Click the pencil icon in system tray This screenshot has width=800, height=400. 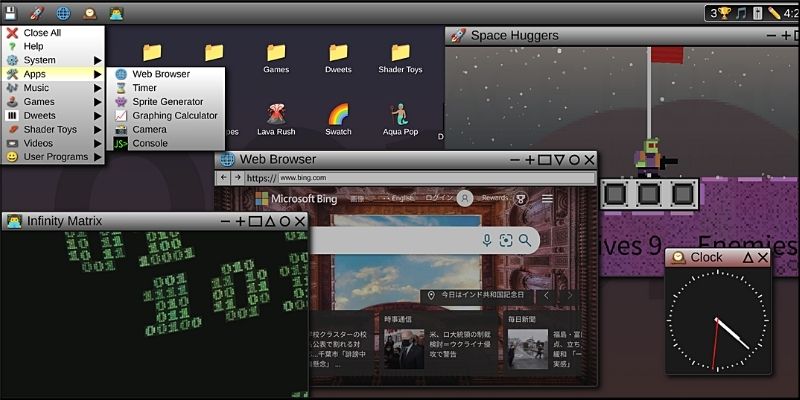[x=774, y=13]
